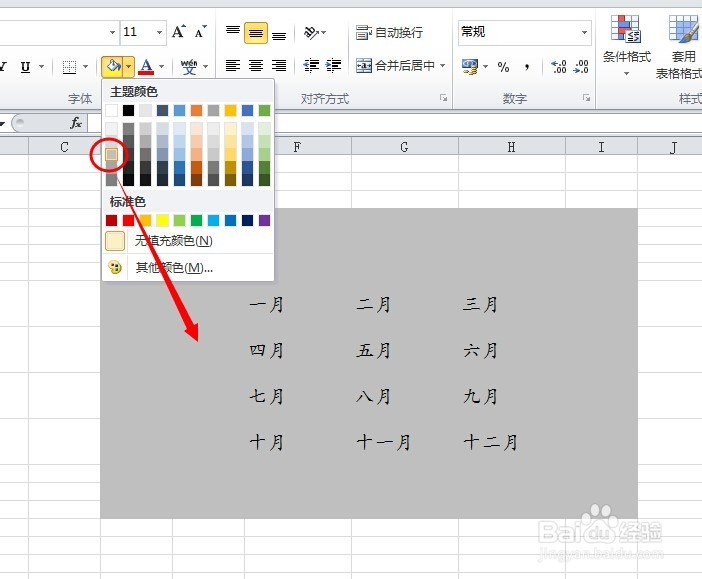Open the fill color dropdown arrow
Viewport: 702px width, 579px height.
pos(129,67)
